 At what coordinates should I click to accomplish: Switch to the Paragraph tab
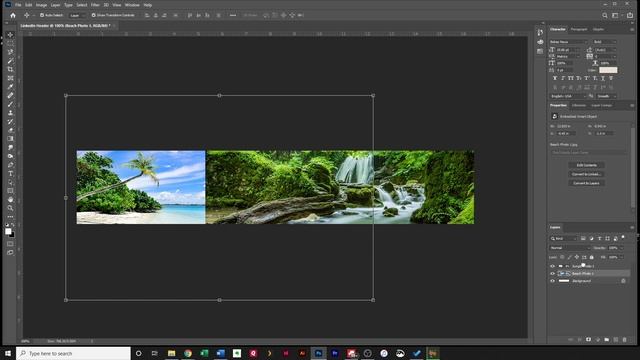point(579,29)
